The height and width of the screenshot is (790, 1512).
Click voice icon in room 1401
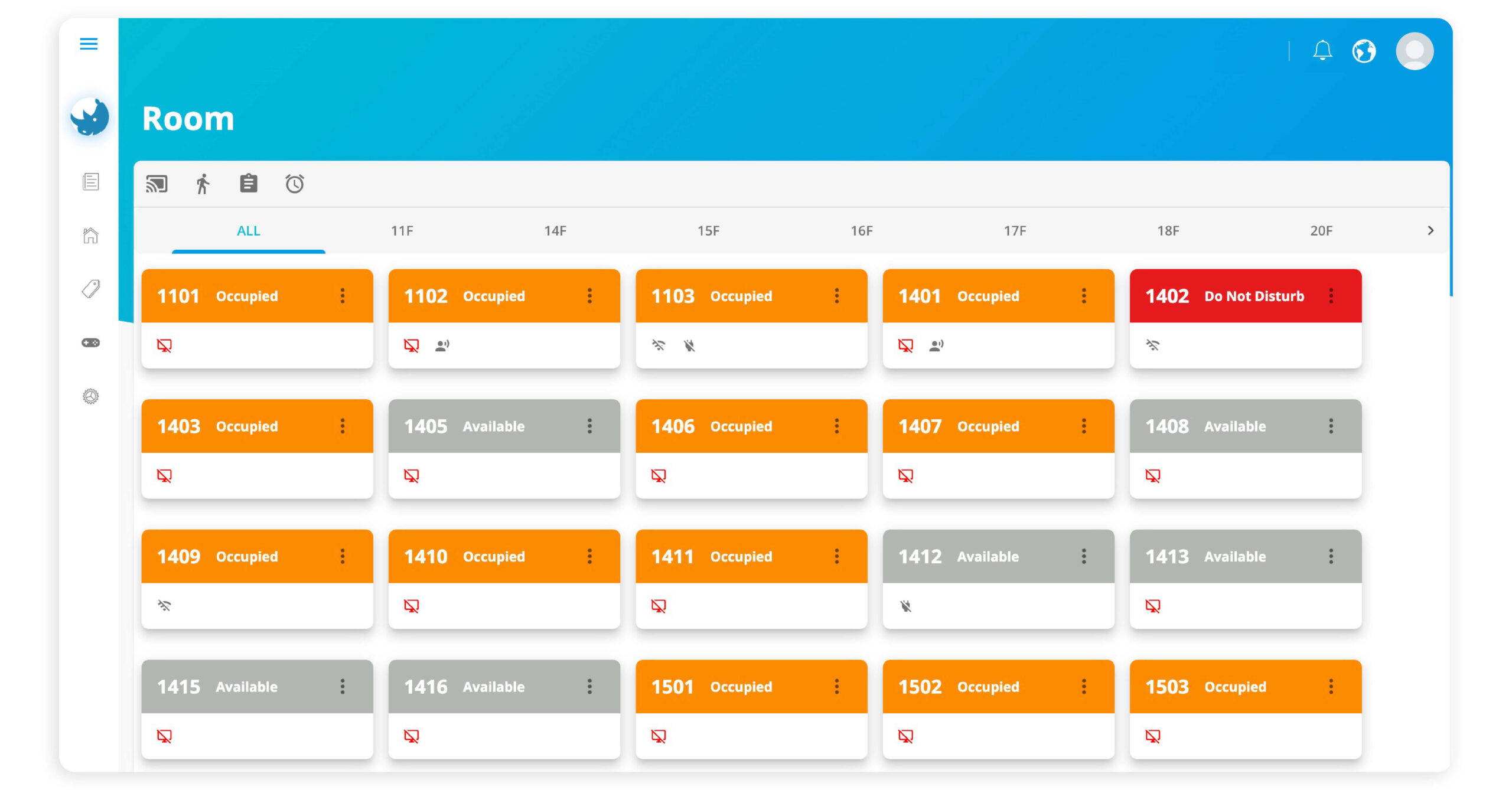point(937,345)
